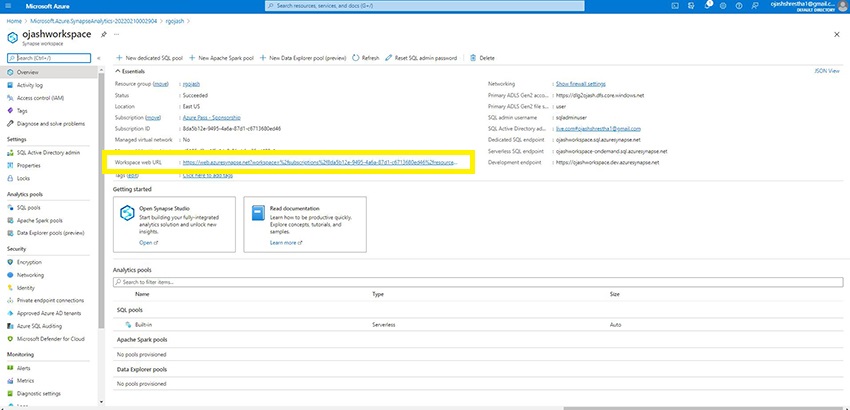Click the resource menu vertical scrollbar
The image size is (850, 410).
[101, 201]
